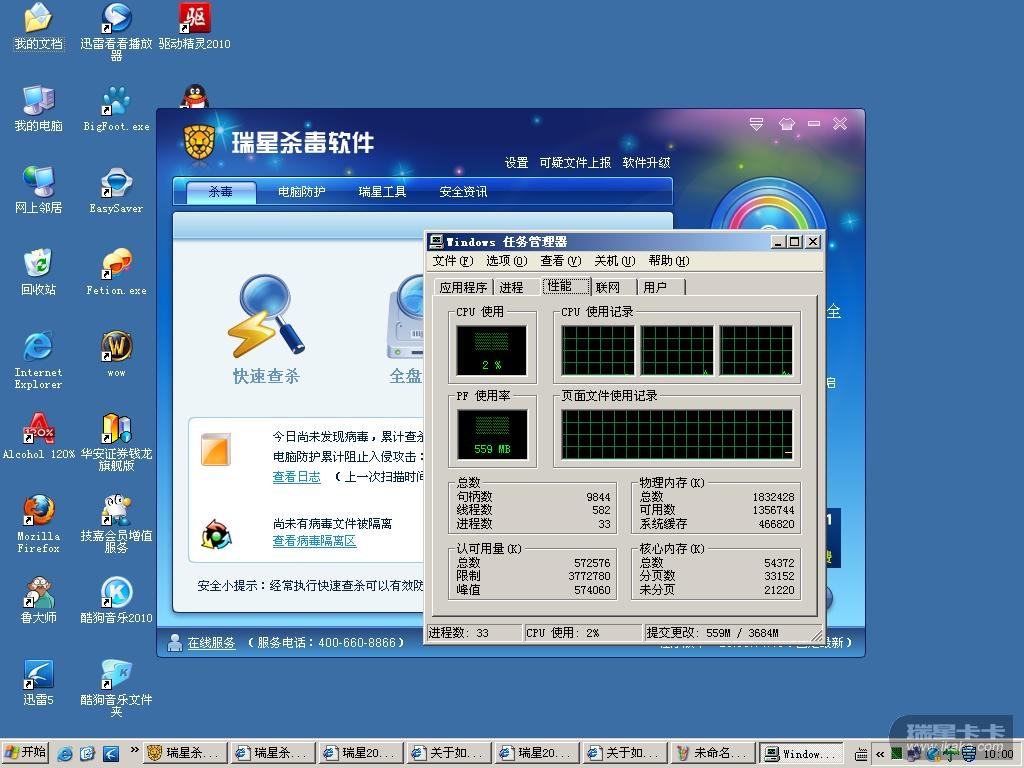Click the 物理内存 可用数 1356744 value
This screenshot has width=1024, height=768.
(773, 510)
